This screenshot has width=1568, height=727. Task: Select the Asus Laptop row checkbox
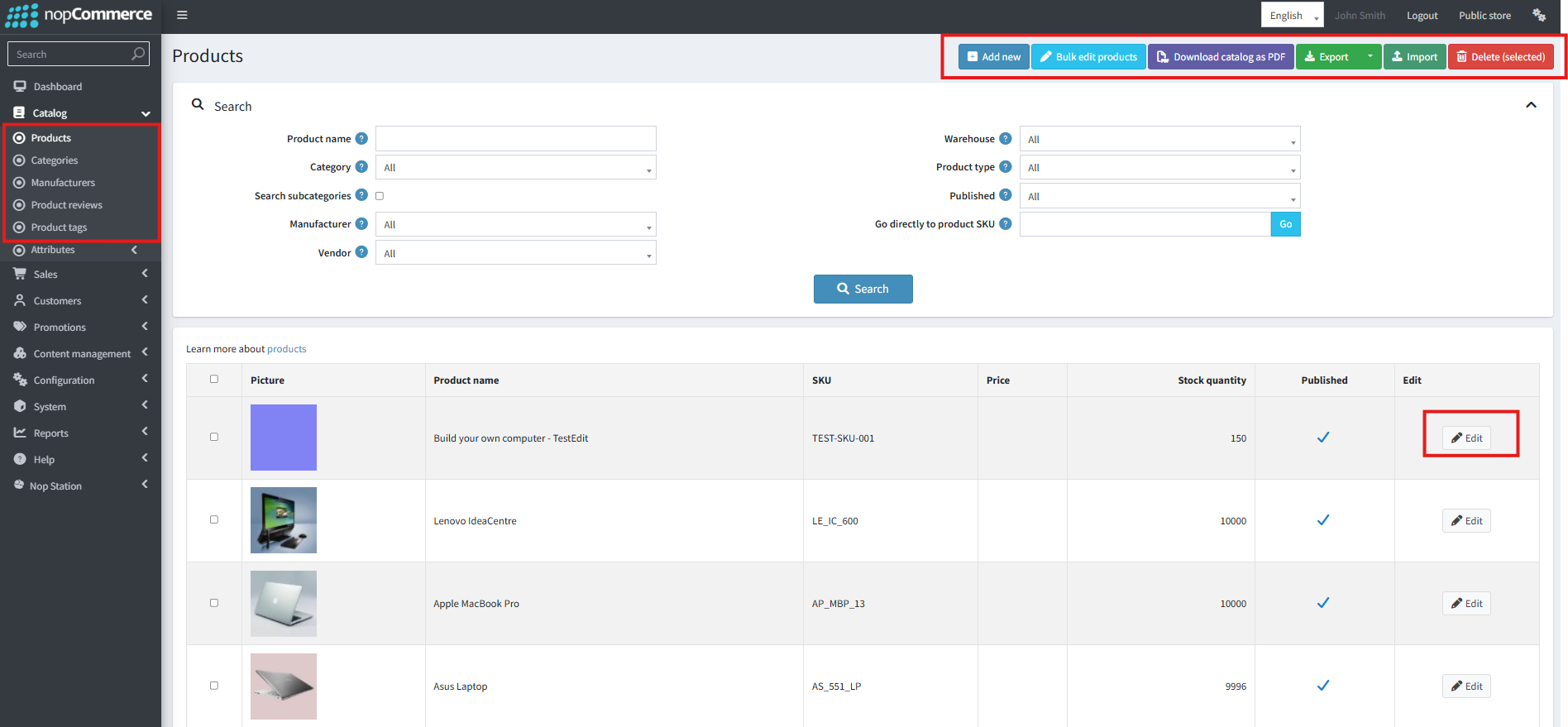(214, 686)
